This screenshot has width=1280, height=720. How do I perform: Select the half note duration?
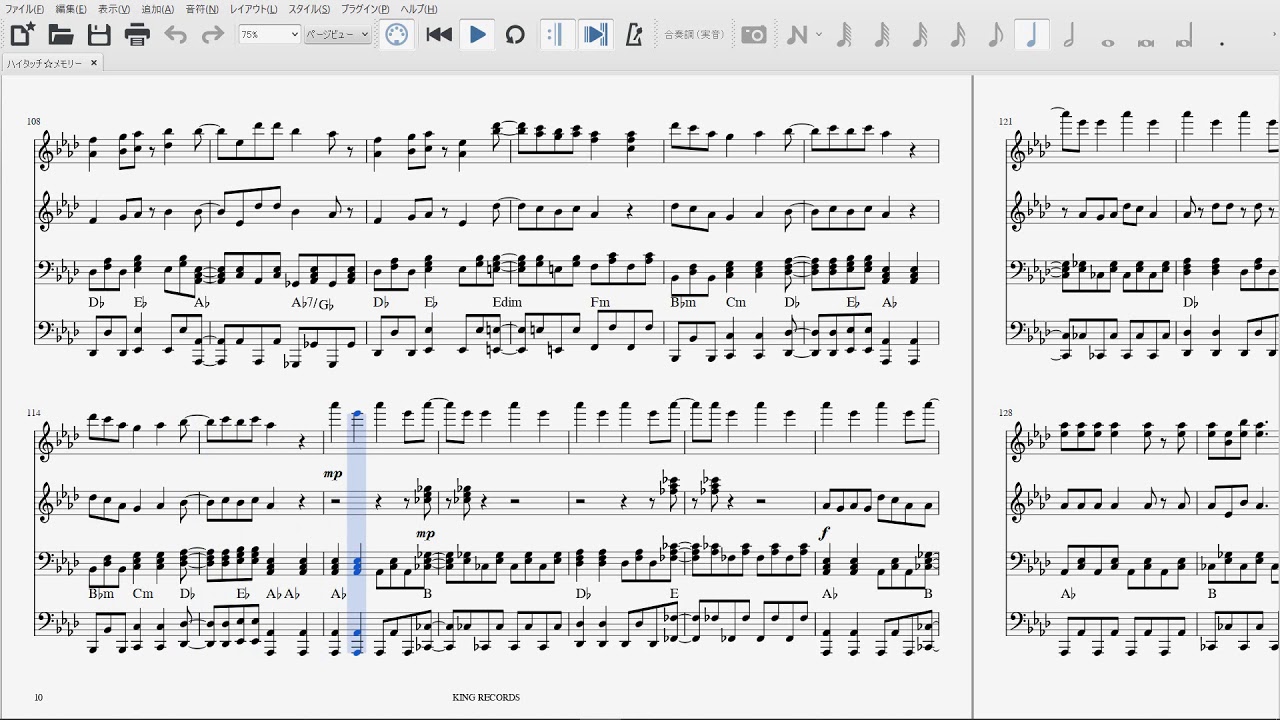tap(1069, 35)
